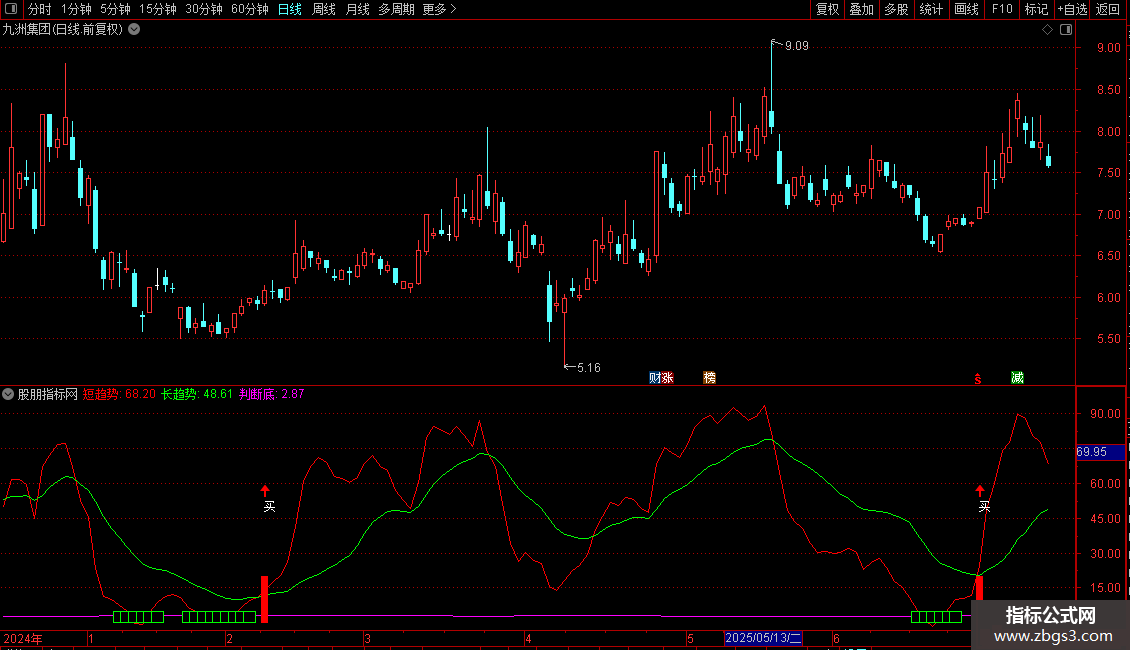Click the 9.09 high price label

pos(796,46)
